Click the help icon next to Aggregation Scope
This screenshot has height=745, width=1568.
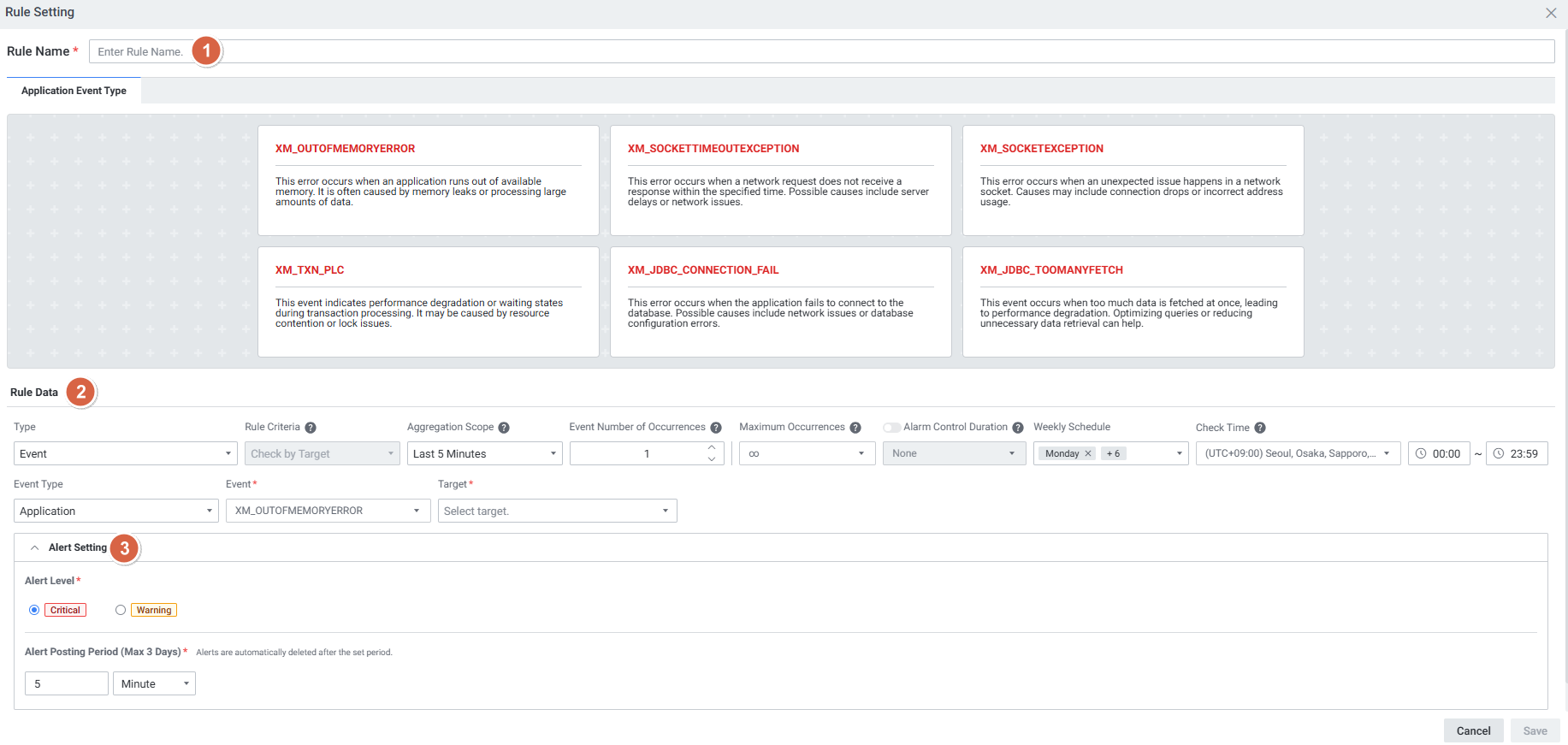(504, 428)
